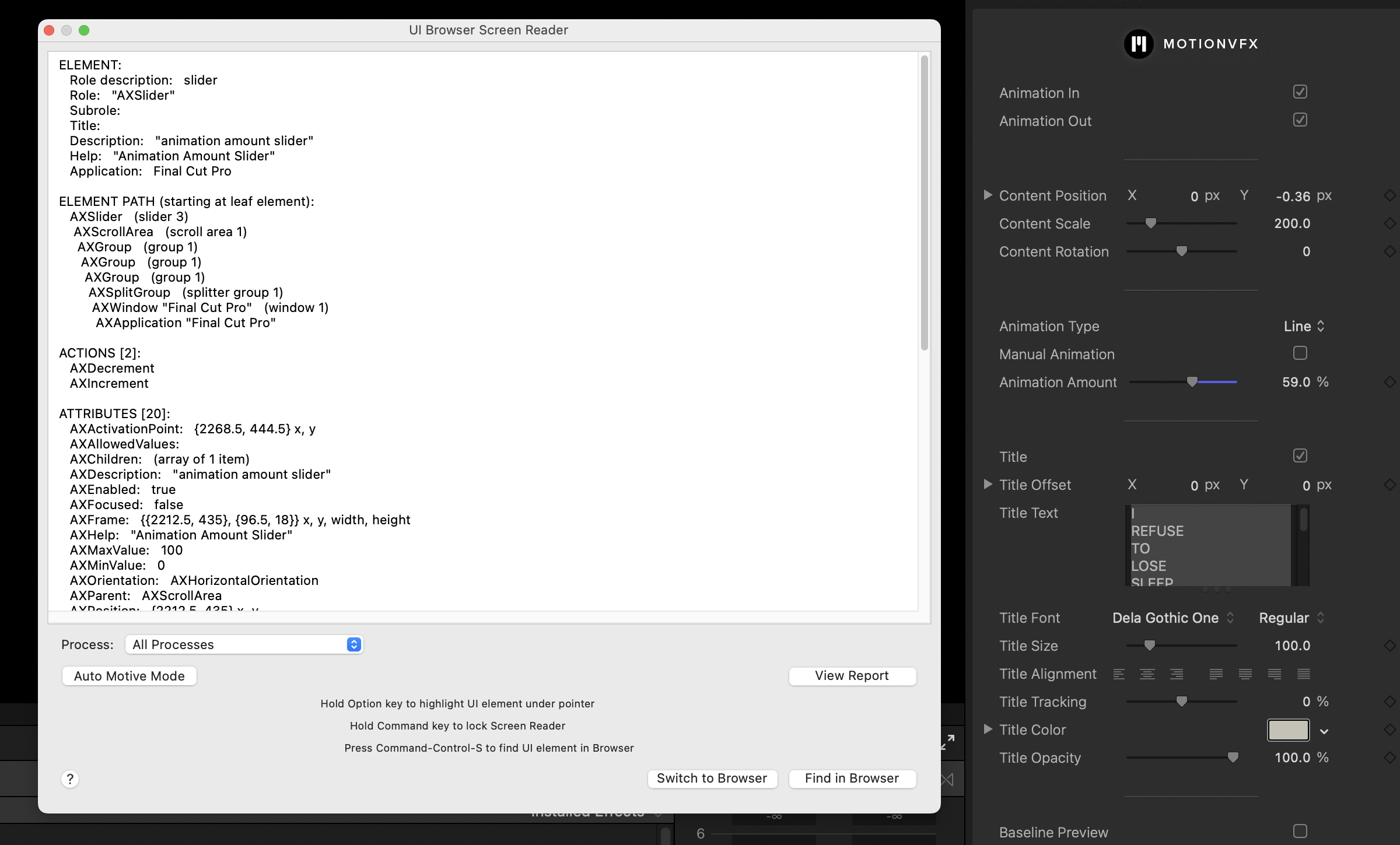Justify title with last line left
The width and height of the screenshot is (1400, 845).
pyautogui.click(x=1216, y=674)
